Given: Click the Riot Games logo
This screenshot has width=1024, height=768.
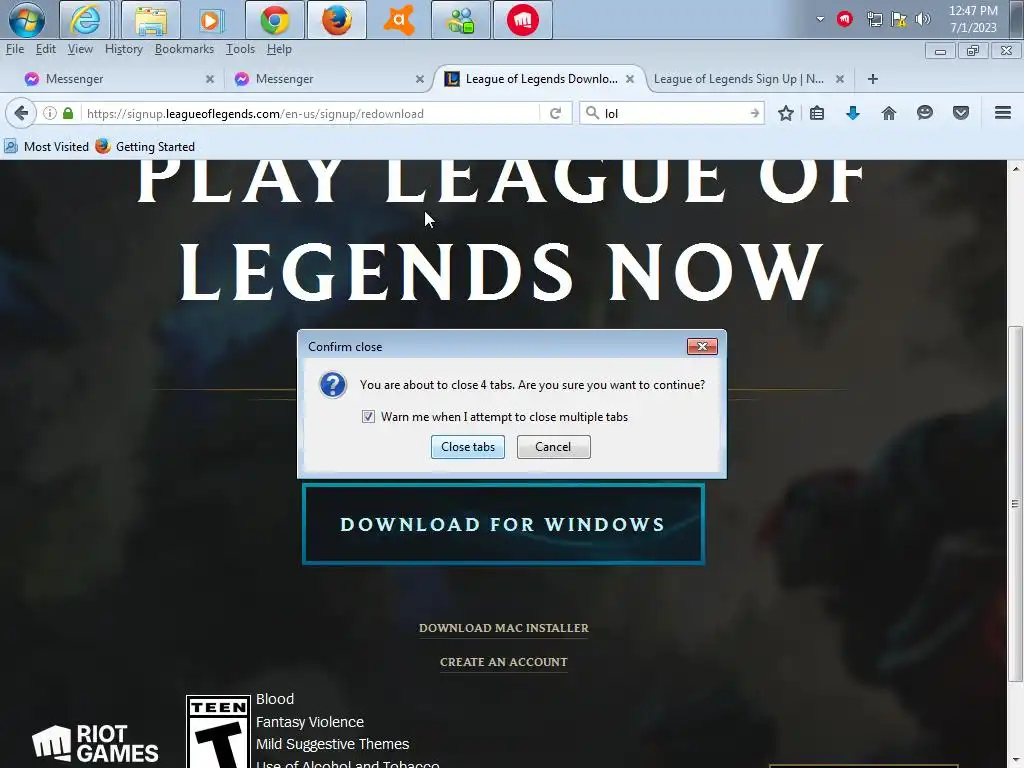Looking at the screenshot, I should point(95,743).
